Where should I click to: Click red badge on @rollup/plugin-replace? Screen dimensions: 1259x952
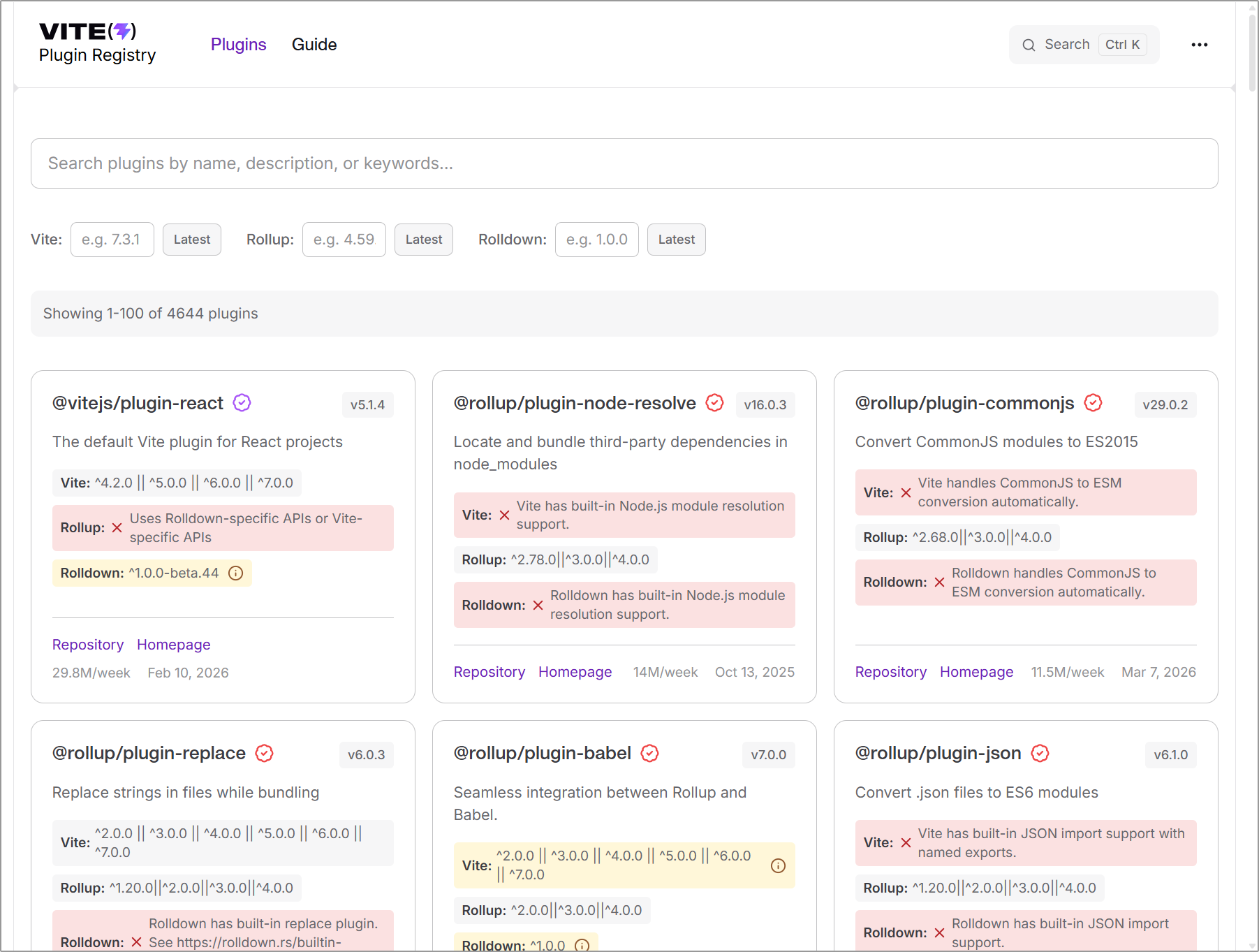(264, 753)
